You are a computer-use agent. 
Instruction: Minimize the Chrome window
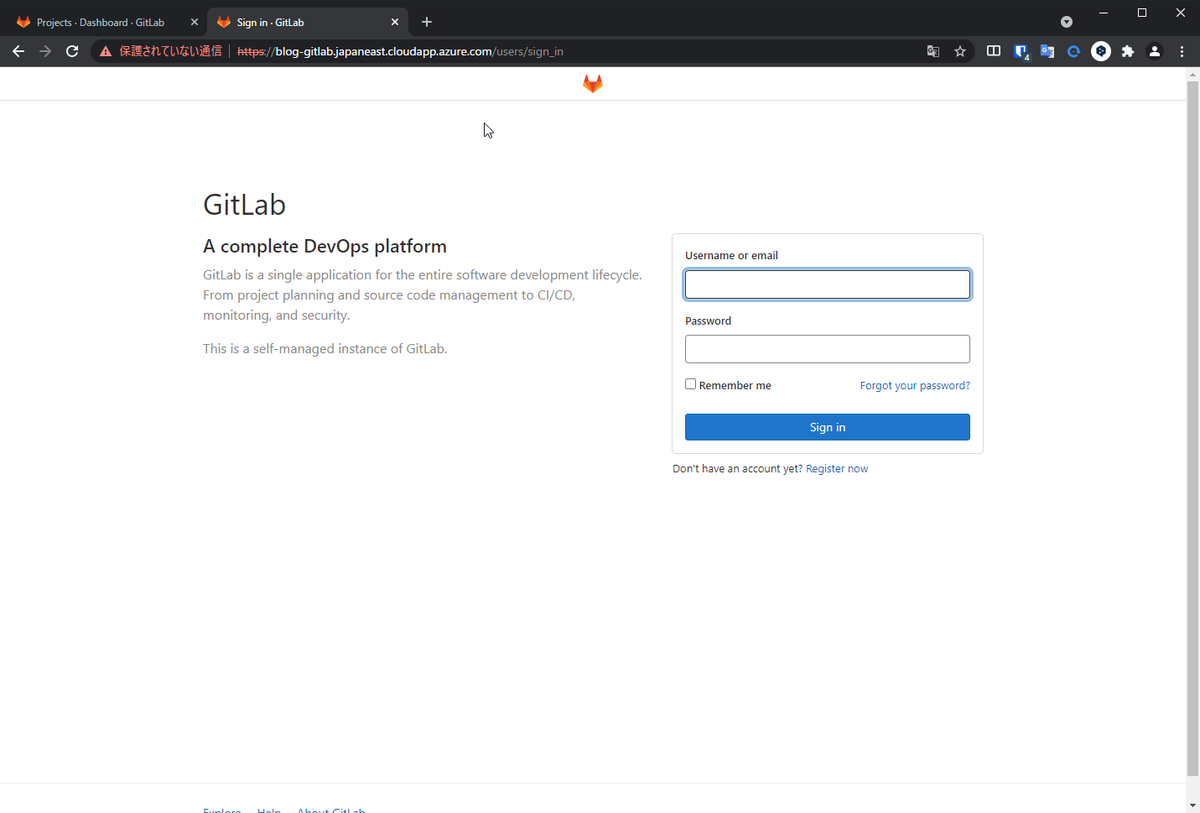coord(1104,13)
